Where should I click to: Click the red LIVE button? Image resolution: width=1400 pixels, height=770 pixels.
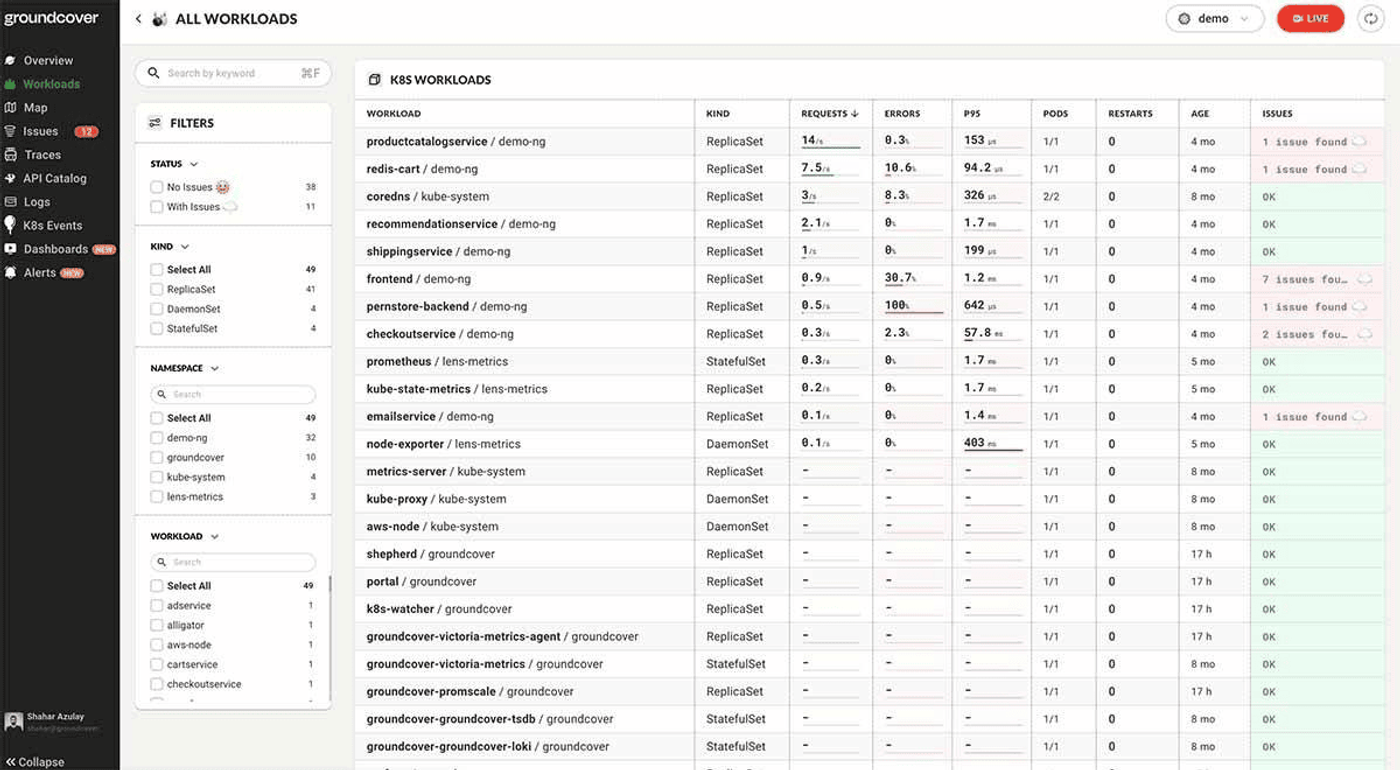[1311, 19]
